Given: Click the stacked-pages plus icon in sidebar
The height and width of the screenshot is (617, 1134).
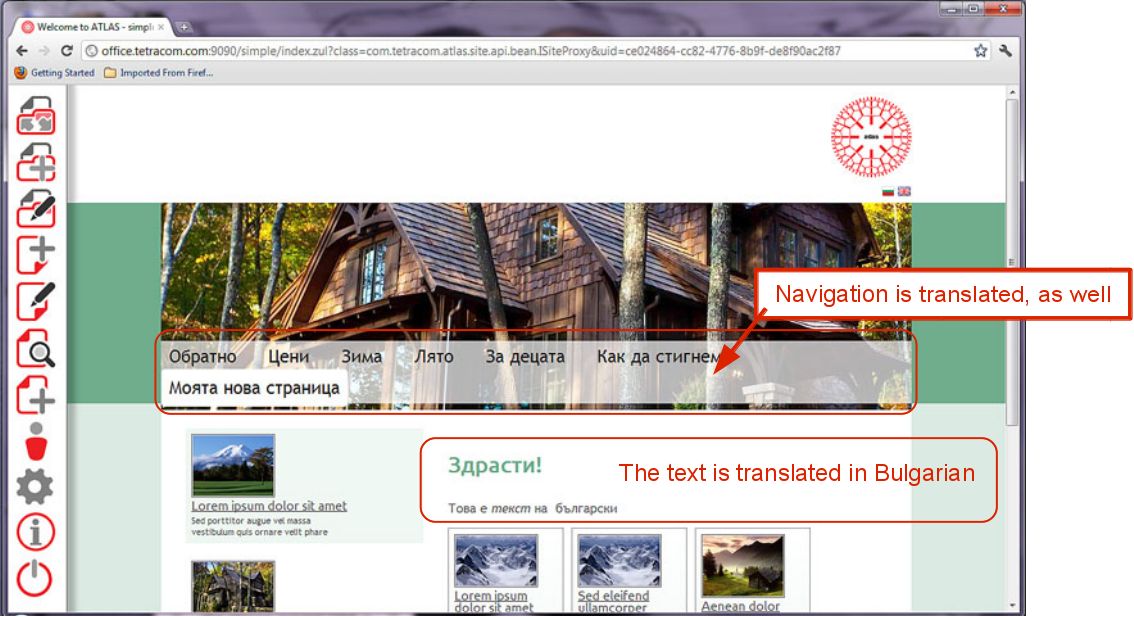Looking at the screenshot, I should 36,162.
